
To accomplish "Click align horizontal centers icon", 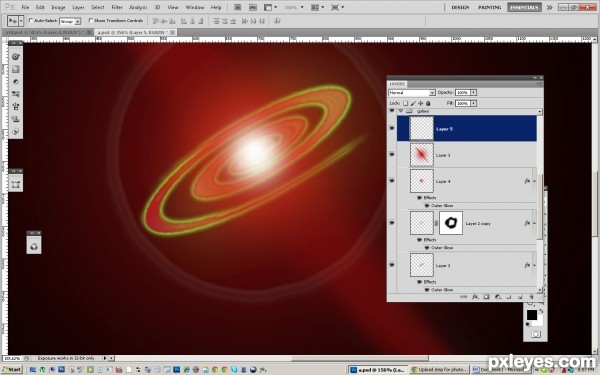I will coord(192,21).
